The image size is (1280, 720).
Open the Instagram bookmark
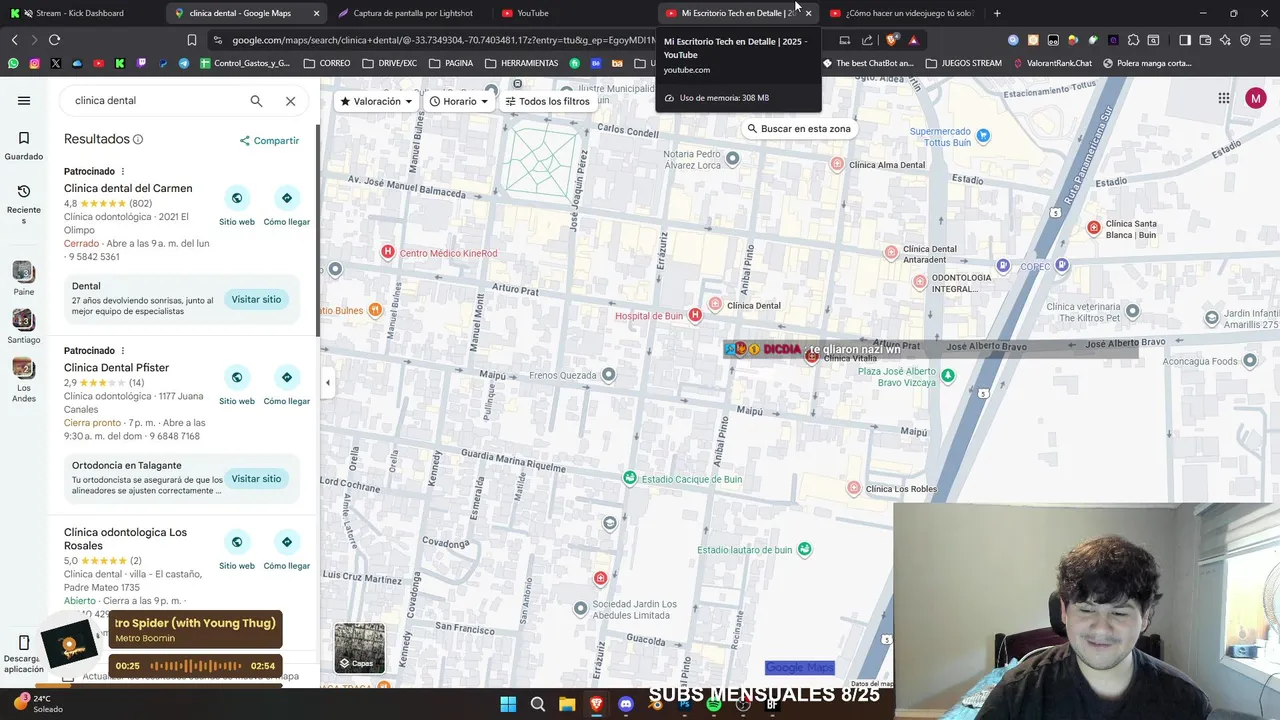tap(34, 63)
